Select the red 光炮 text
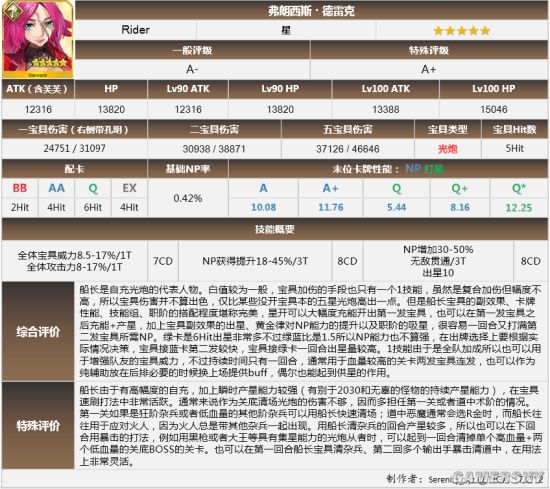The width and height of the screenshot is (550, 489). click(x=448, y=149)
